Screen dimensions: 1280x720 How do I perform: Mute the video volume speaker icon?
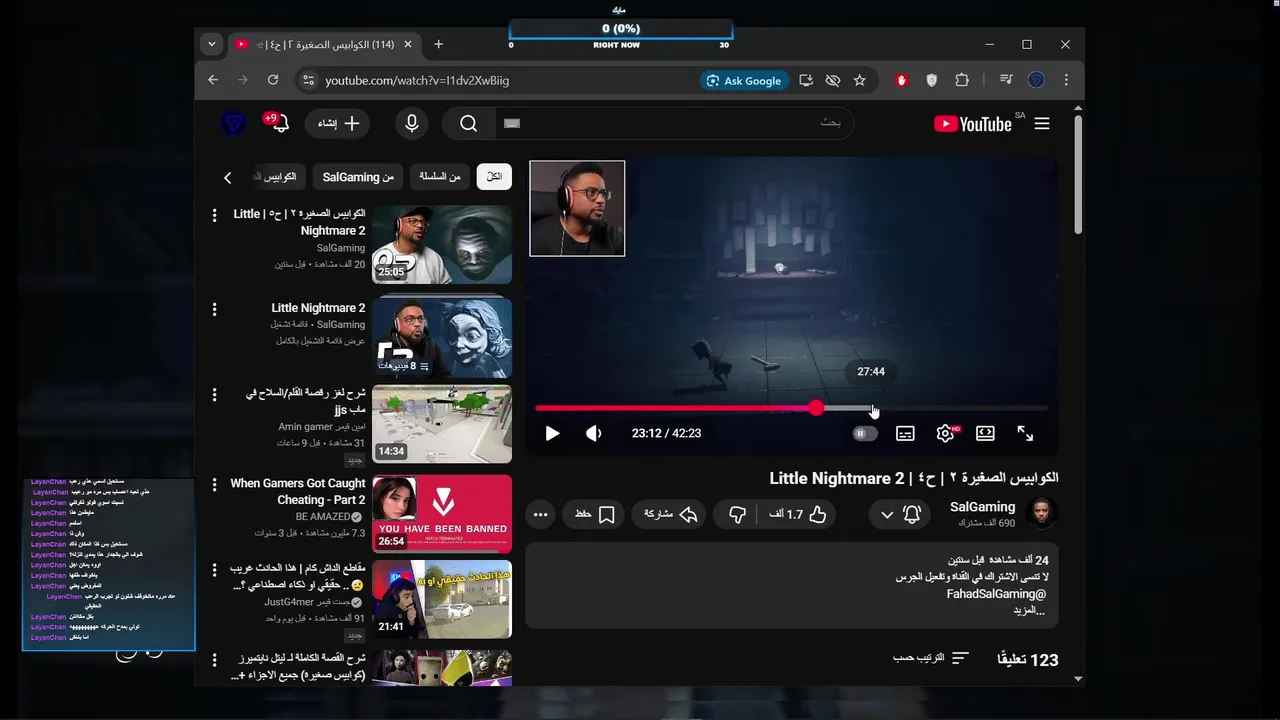pyautogui.click(x=594, y=433)
